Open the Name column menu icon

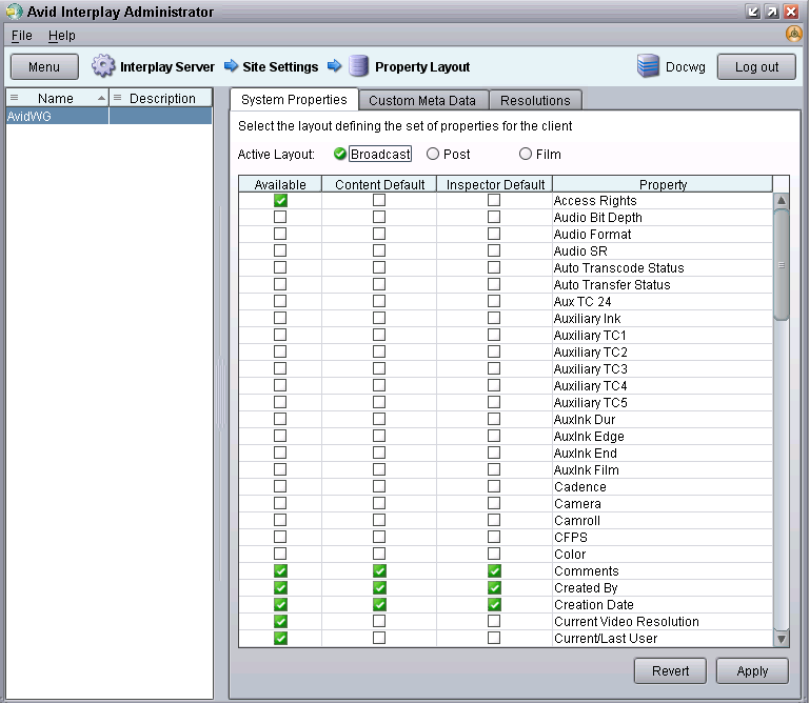click(14, 97)
